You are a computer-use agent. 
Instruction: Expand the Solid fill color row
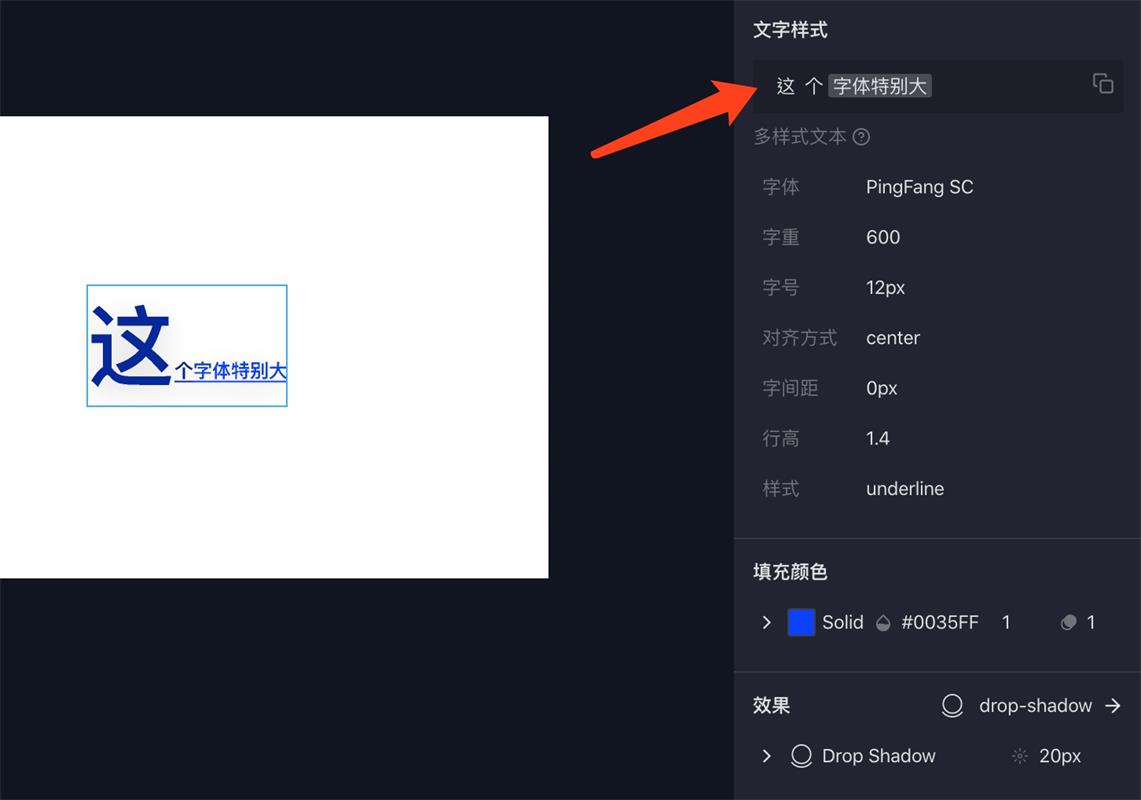click(766, 622)
